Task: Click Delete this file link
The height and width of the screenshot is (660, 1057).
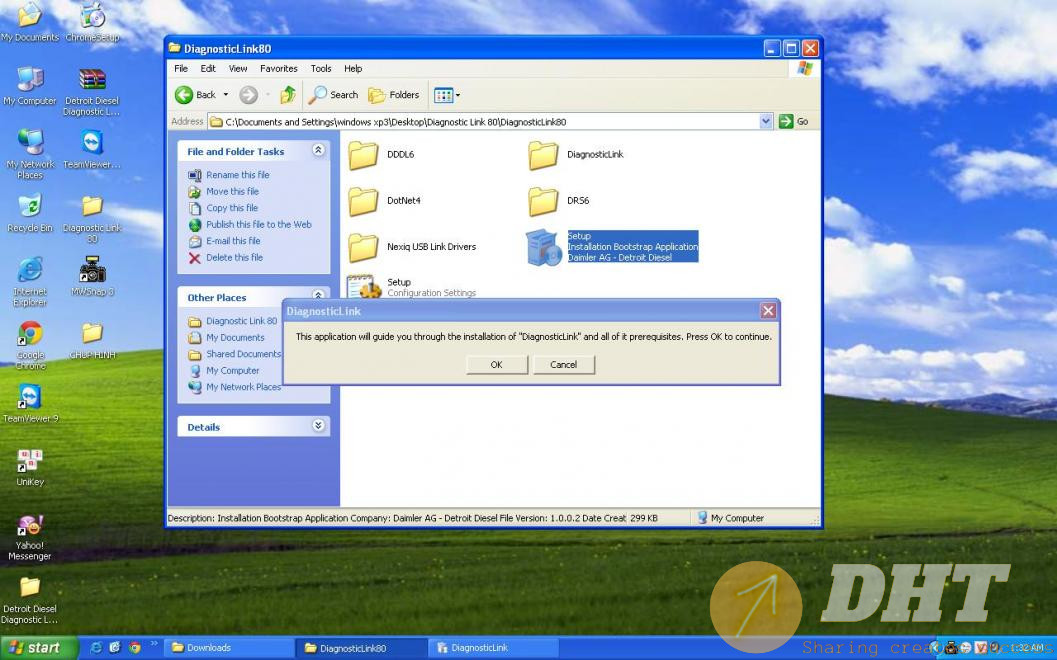Action: (234, 258)
